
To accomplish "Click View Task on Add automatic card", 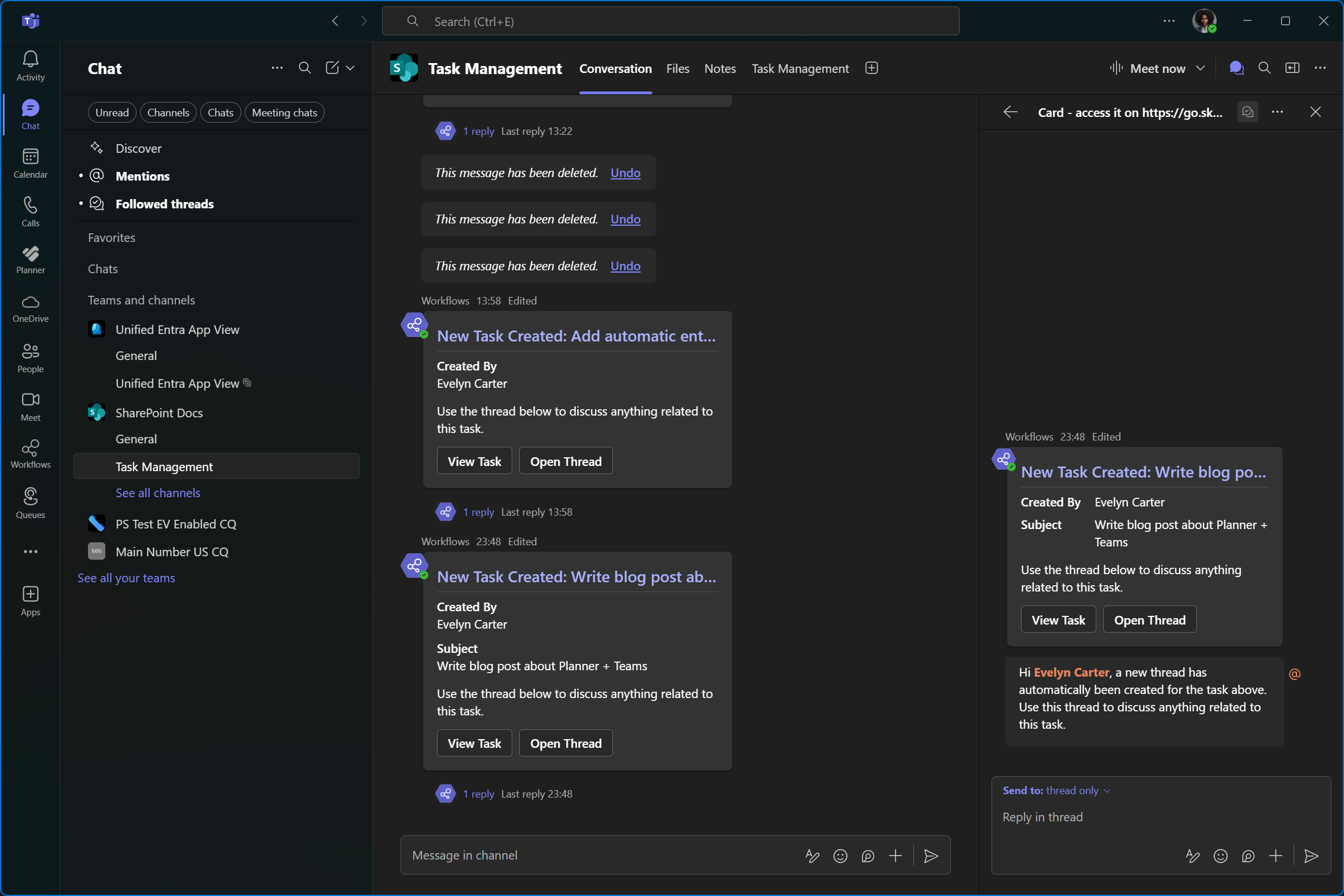I will tap(474, 461).
